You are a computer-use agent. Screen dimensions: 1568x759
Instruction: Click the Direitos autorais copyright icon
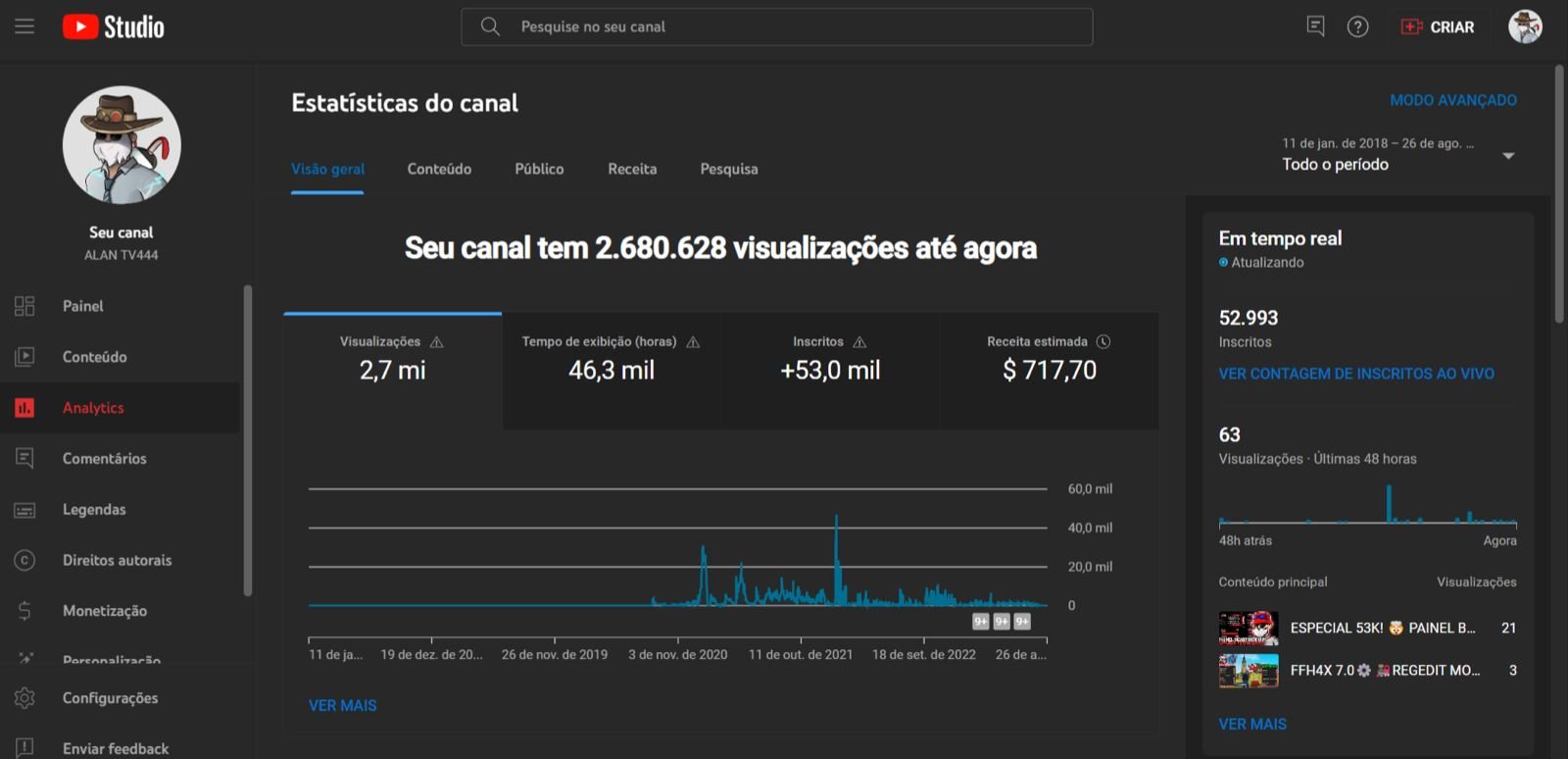click(24, 560)
